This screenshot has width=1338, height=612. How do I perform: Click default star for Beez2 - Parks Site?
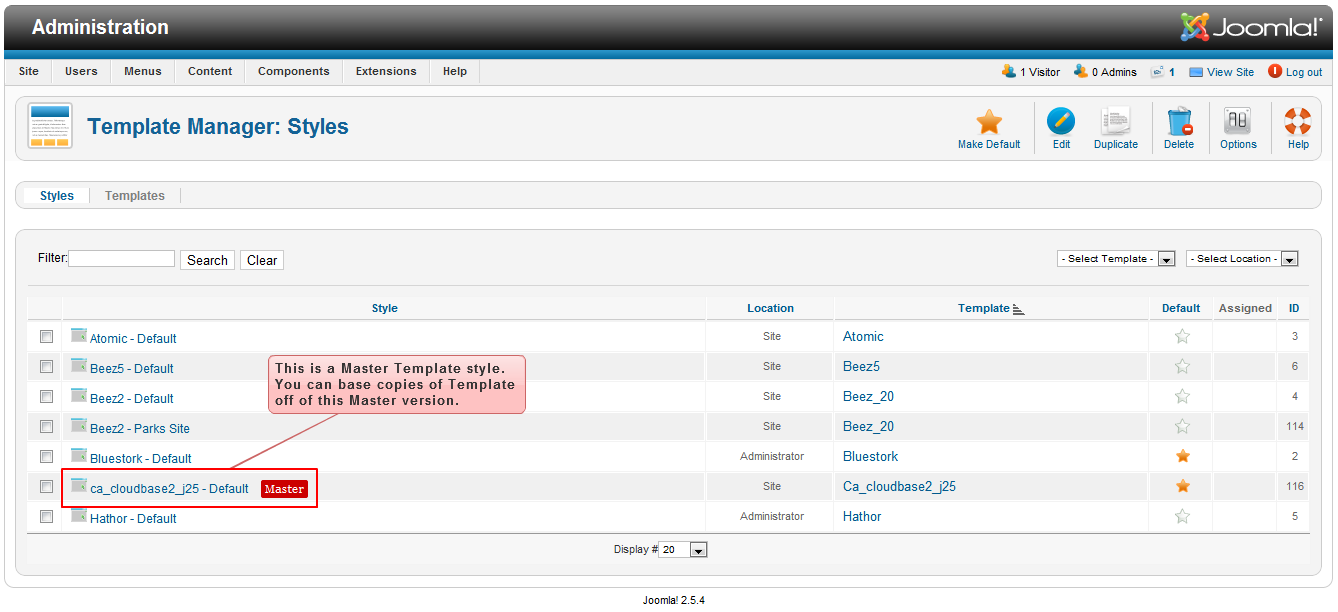[x=1182, y=427]
